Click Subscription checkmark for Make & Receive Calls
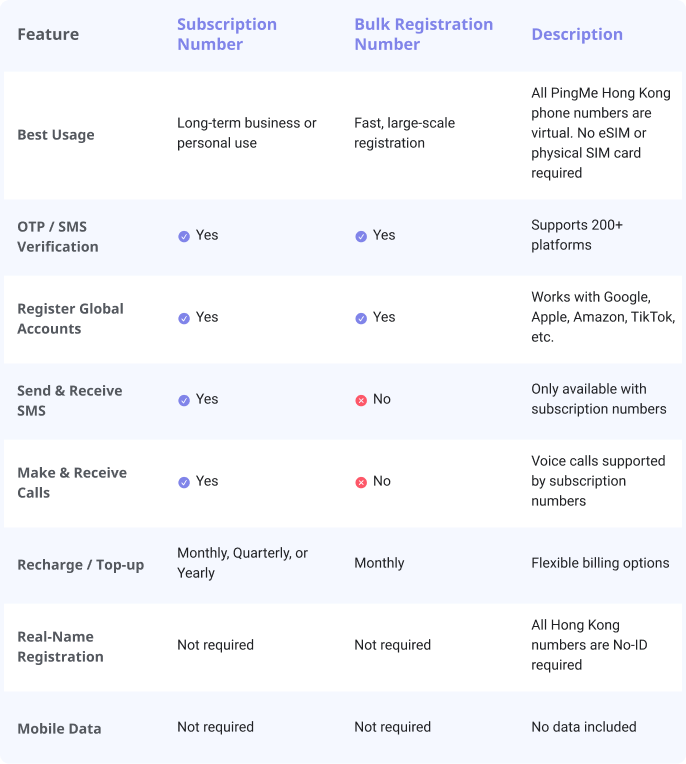 [184, 482]
